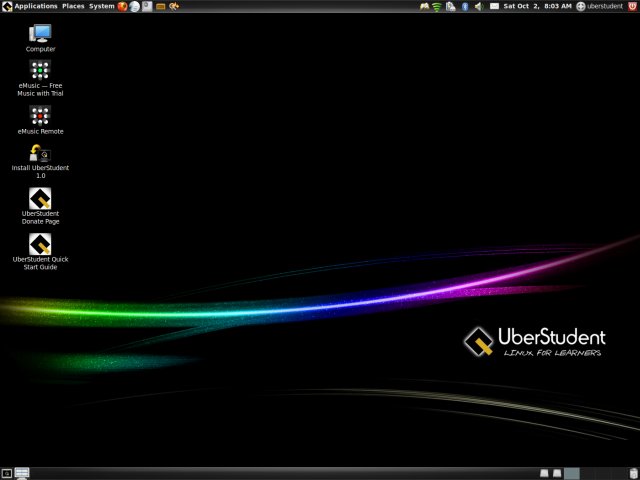Select the Install UberStudent 1.0 icon
This screenshot has height=480, width=640.
[x=40, y=161]
